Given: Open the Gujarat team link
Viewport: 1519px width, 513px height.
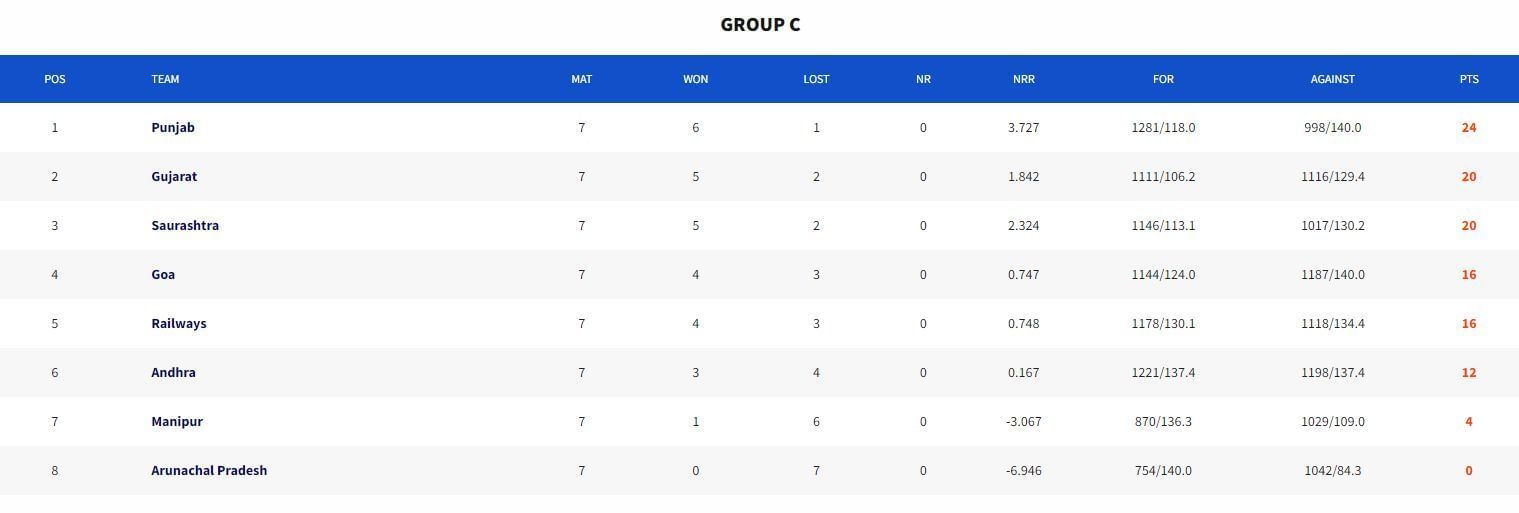Looking at the screenshot, I should point(174,177).
